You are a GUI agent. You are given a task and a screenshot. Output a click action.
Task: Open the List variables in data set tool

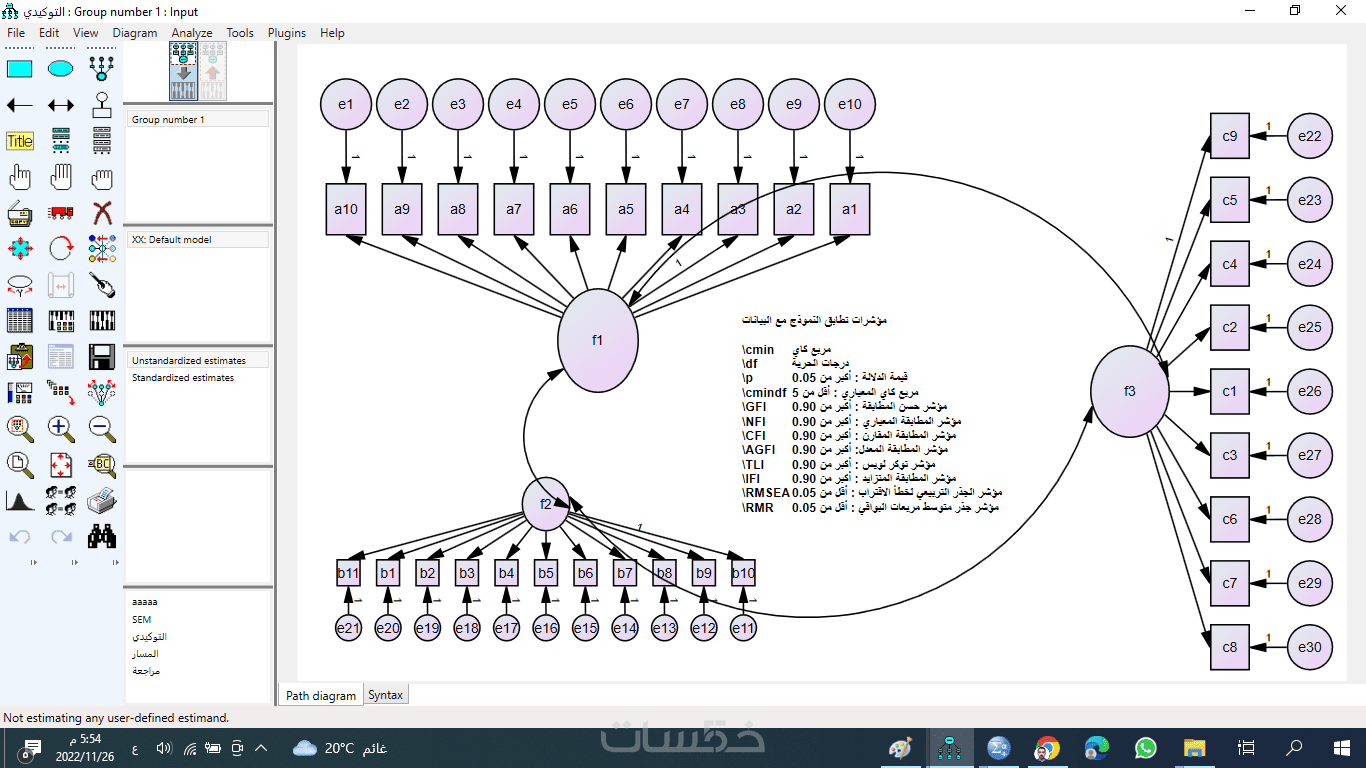(101, 141)
